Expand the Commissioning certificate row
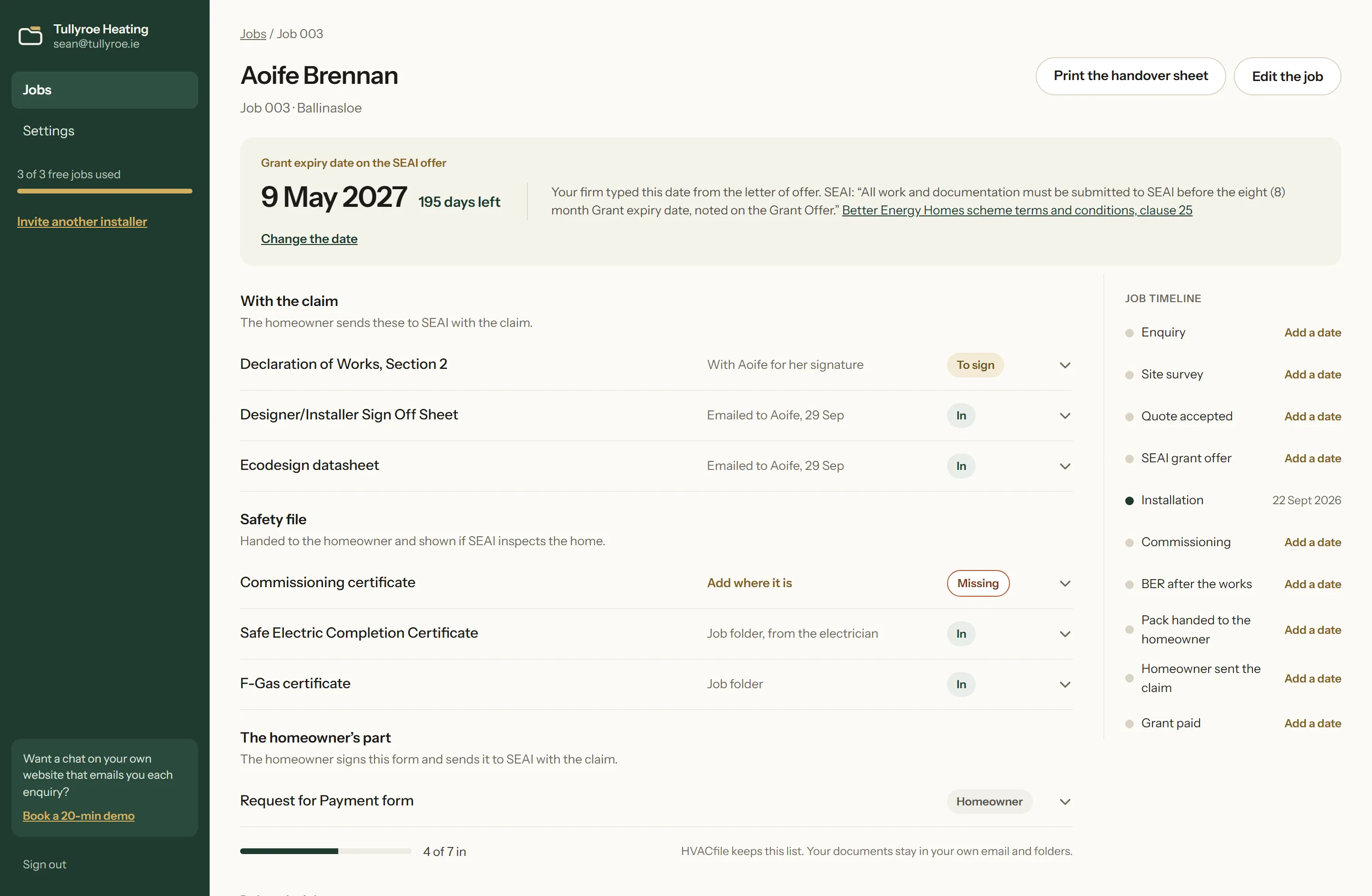 click(1065, 583)
